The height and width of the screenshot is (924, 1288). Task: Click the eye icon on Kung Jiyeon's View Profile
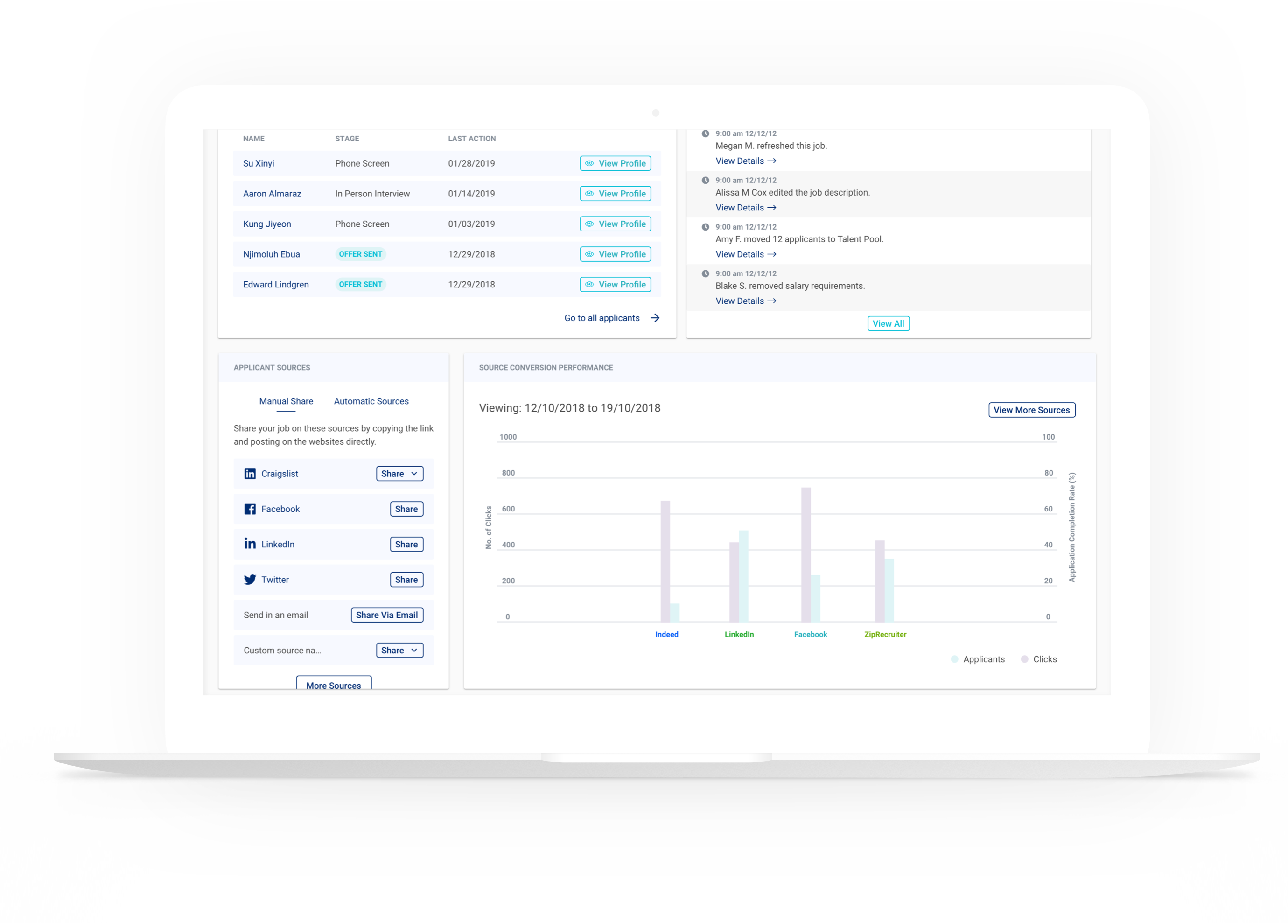(x=589, y=224)
